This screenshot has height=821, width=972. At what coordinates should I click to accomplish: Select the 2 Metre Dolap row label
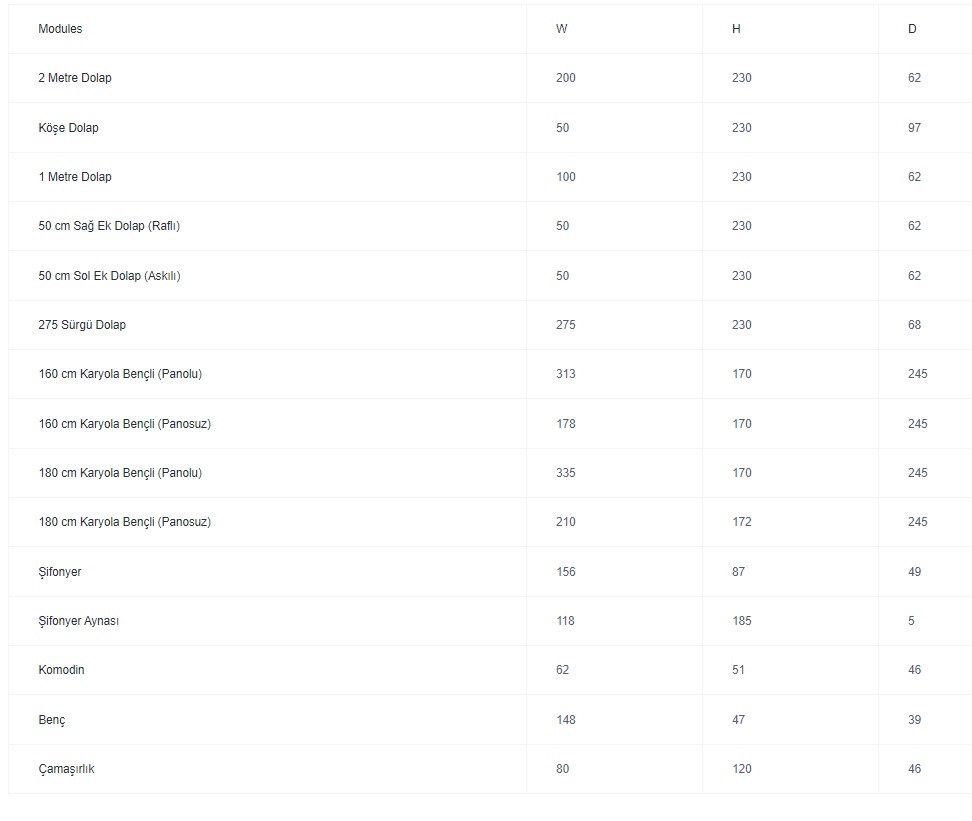click(75, 78)
